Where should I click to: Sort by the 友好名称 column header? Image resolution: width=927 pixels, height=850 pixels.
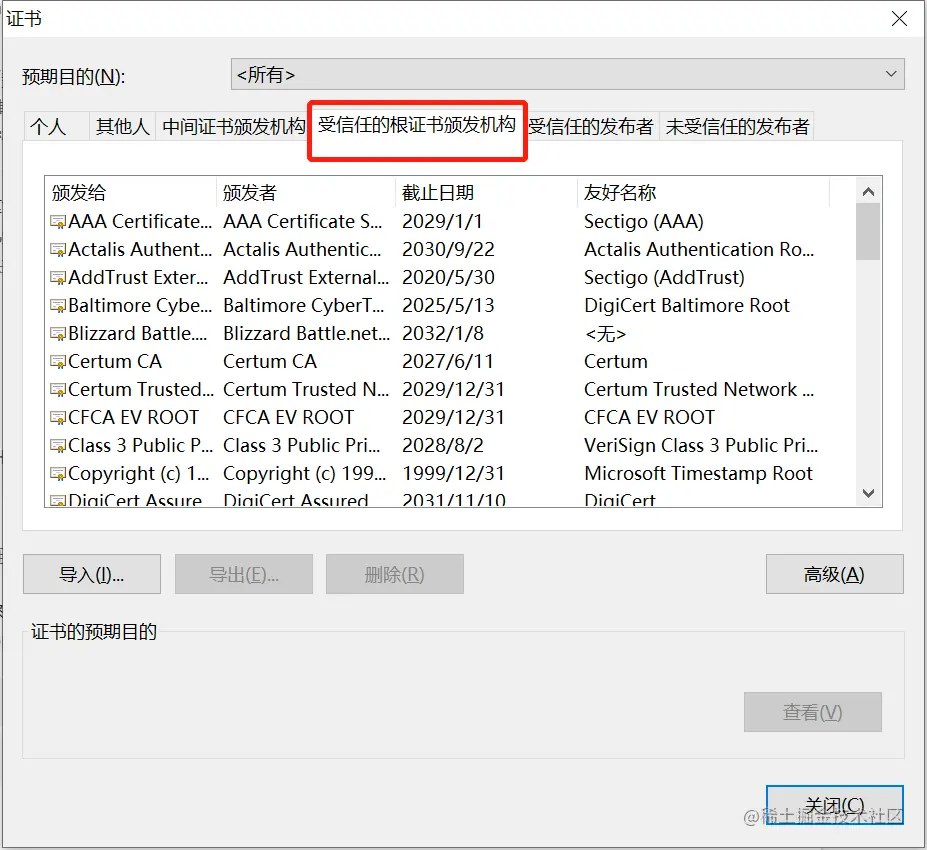pyautogui.click(x=703, y=193)
